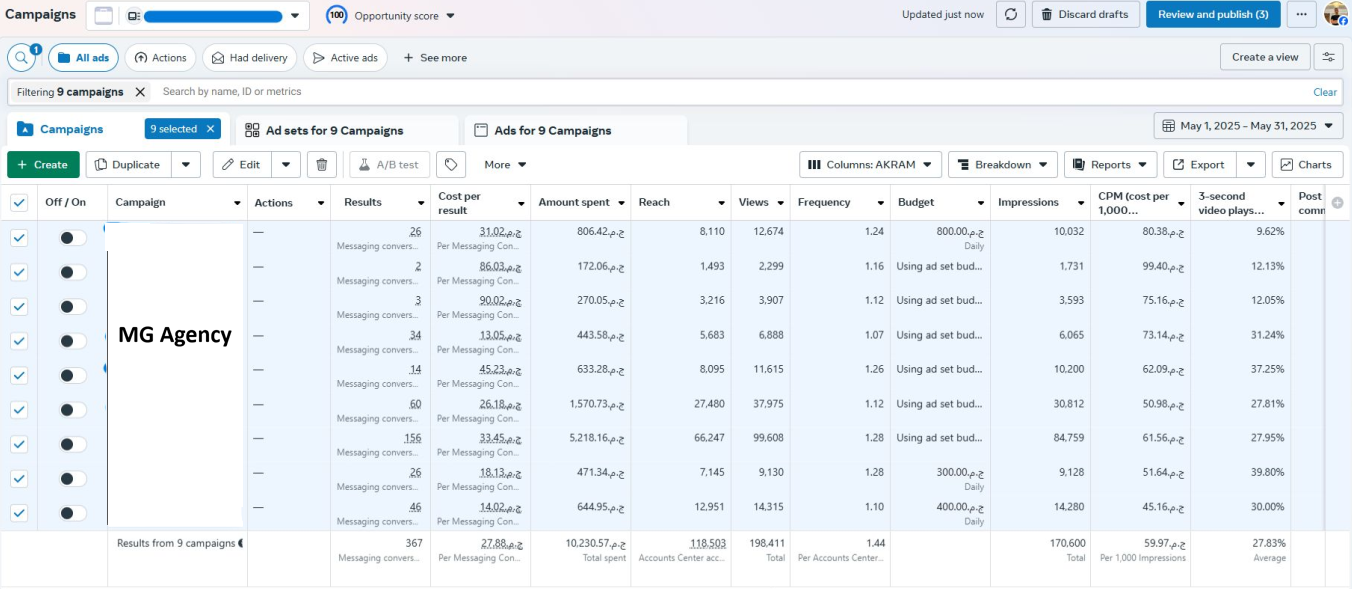Open the view settings sliders icon
The height and width of the screenshot is (589, 1352).
pos(1329,58)
